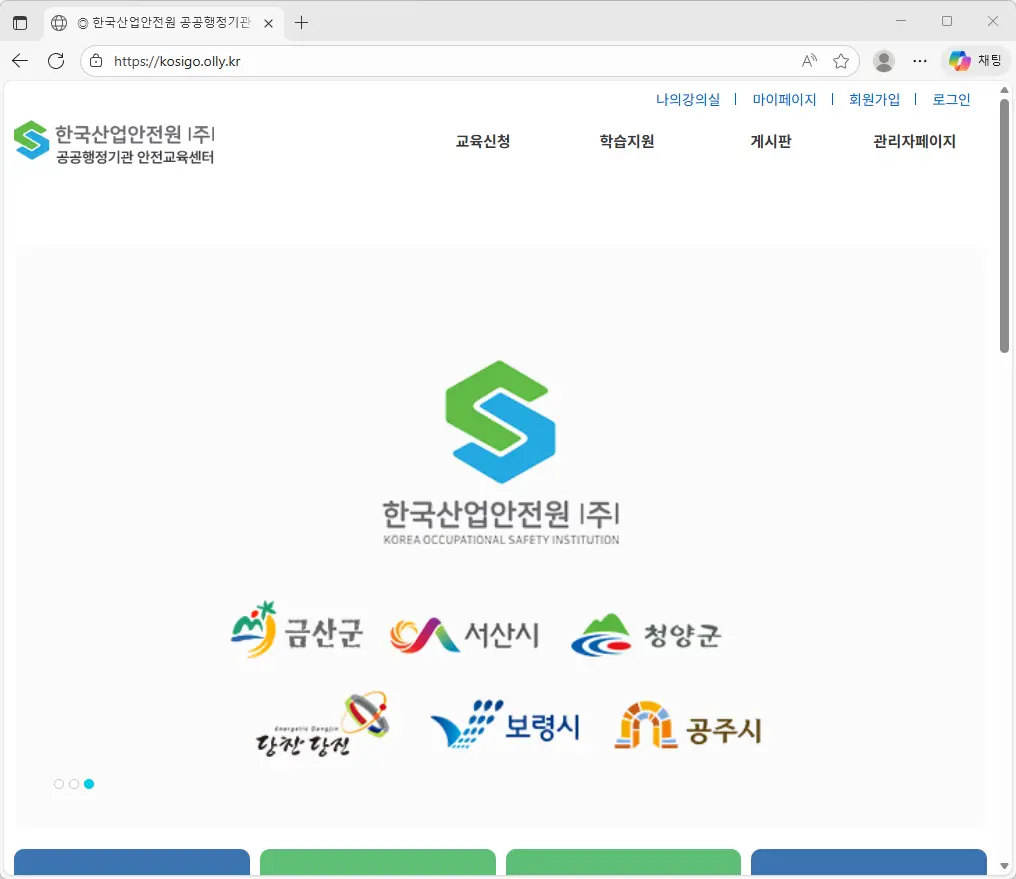This screenshot has height=879, width=1016.
Task: Click the browser address bar
Action: (450, 60)
